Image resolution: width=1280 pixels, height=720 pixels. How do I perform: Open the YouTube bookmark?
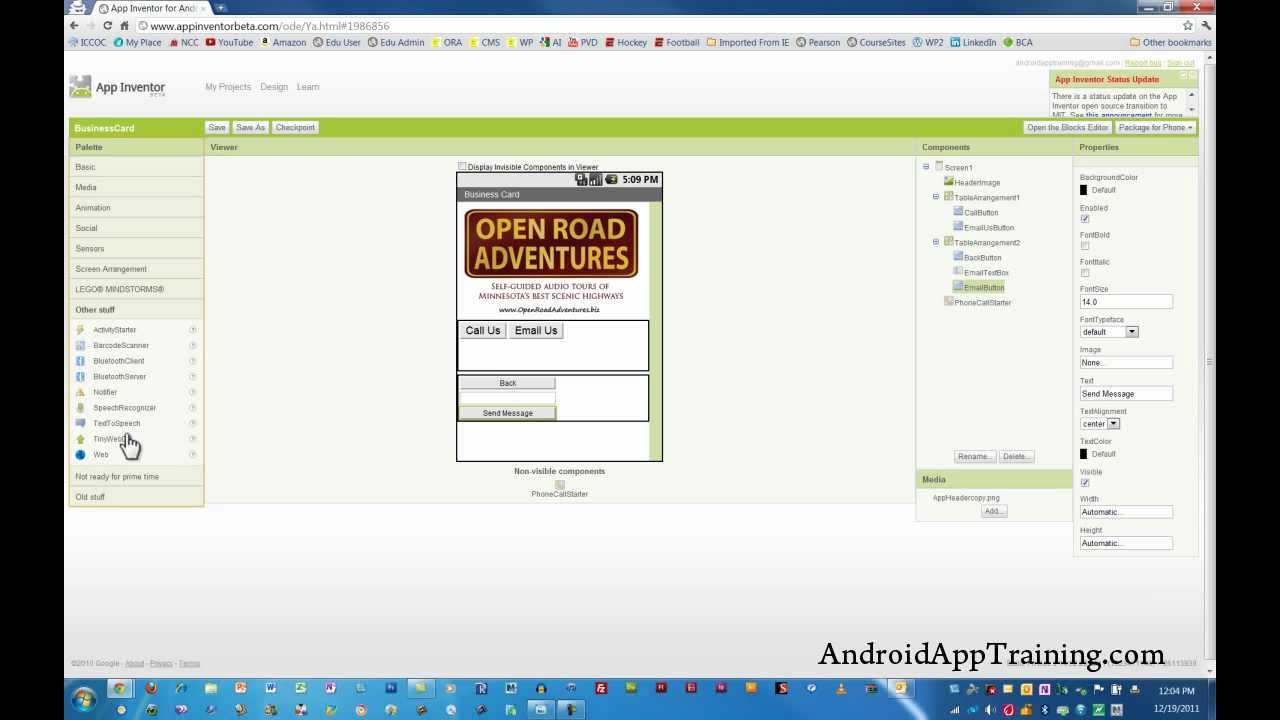[229, 43]
